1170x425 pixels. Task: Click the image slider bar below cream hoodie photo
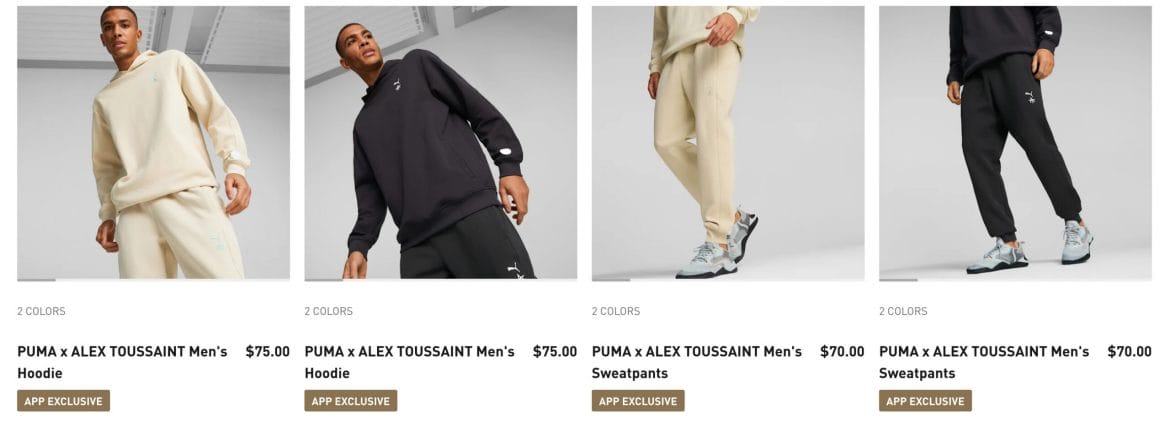tap(153, 280)
